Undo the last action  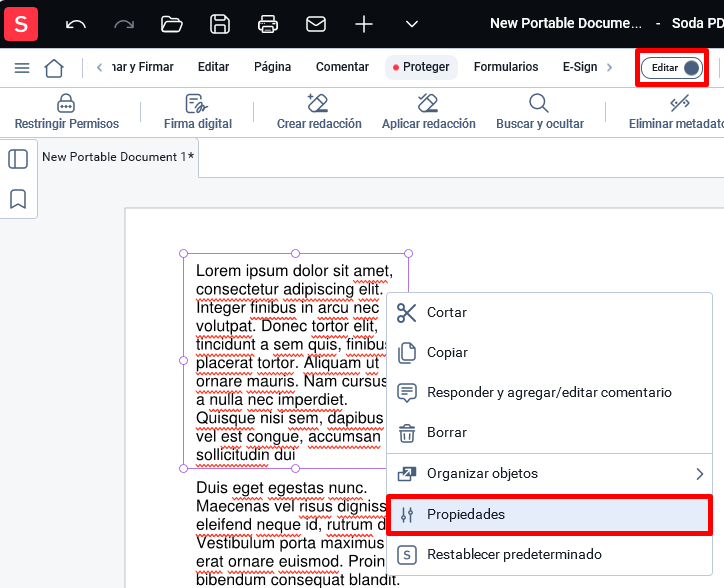[76, 24]
